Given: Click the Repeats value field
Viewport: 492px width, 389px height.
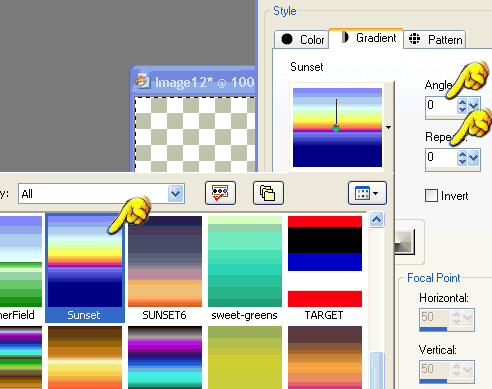Looking at the screenshot, I should pos(441,157).
